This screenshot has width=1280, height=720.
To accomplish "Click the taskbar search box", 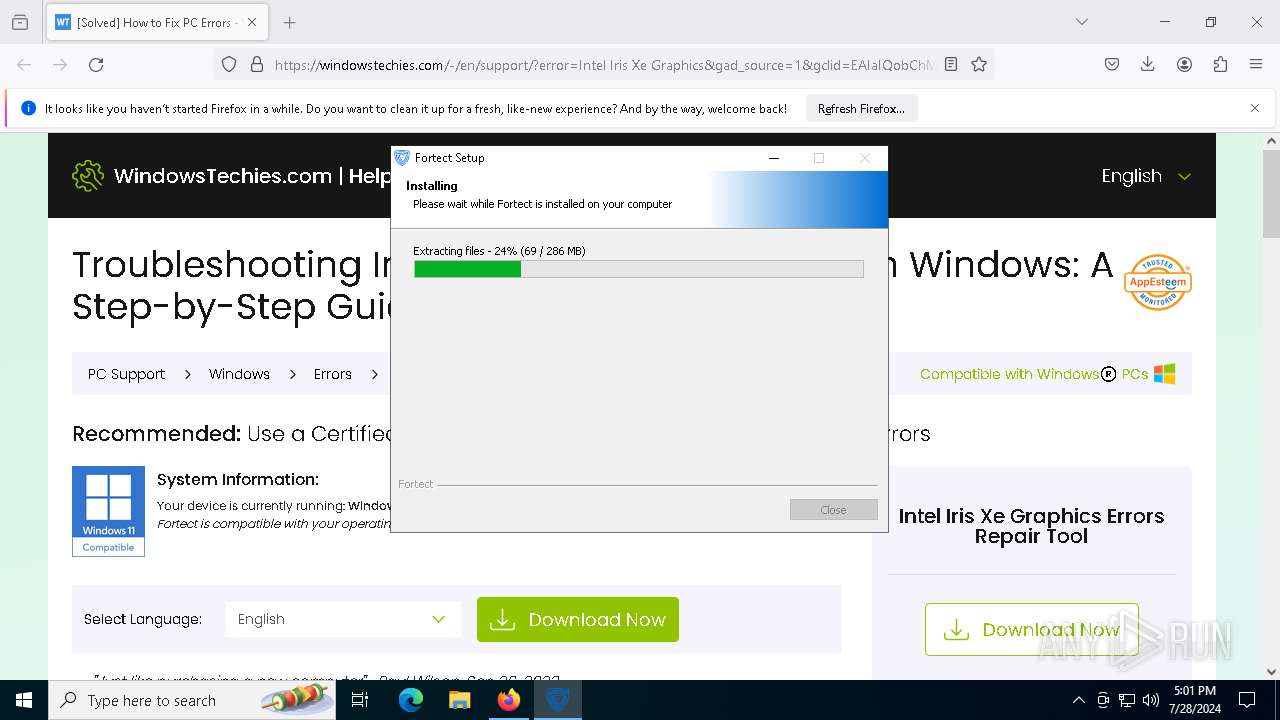I will coord(192,700).
